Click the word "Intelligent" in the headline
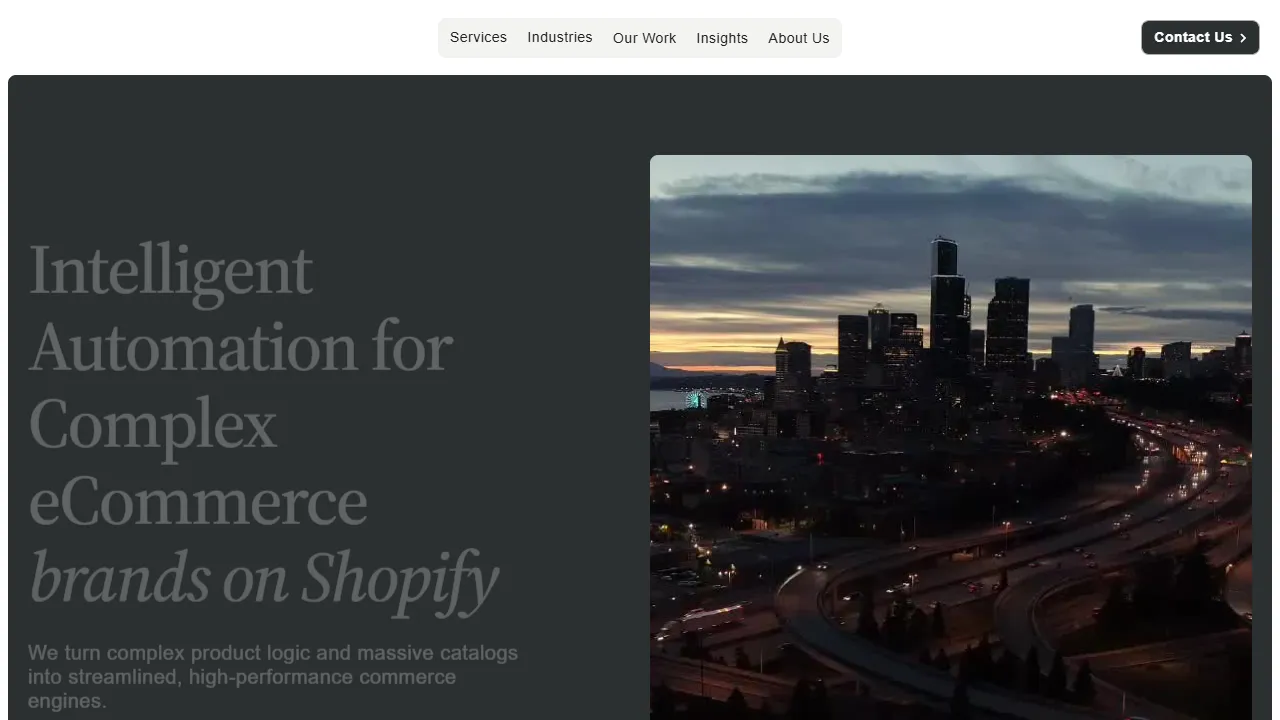The height and width of the screenshot is (720, 1280). click(x=171, y=270)
